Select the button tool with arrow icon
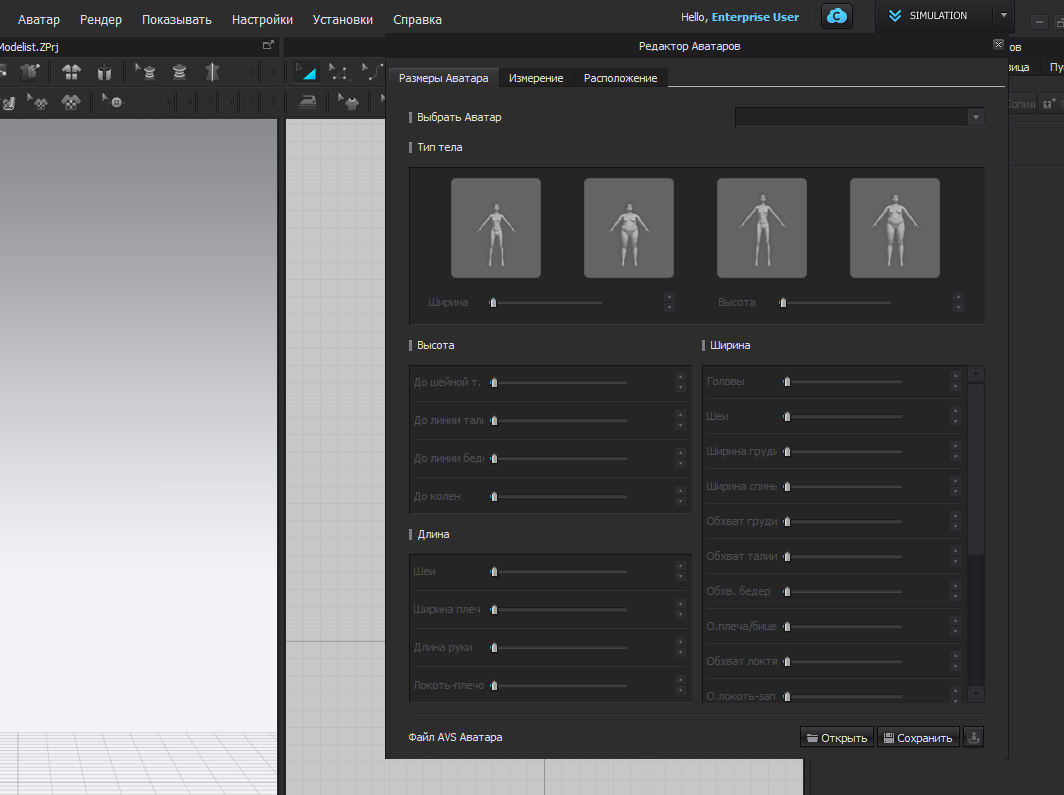This screenshot has height=795, width=1064. 113,101
